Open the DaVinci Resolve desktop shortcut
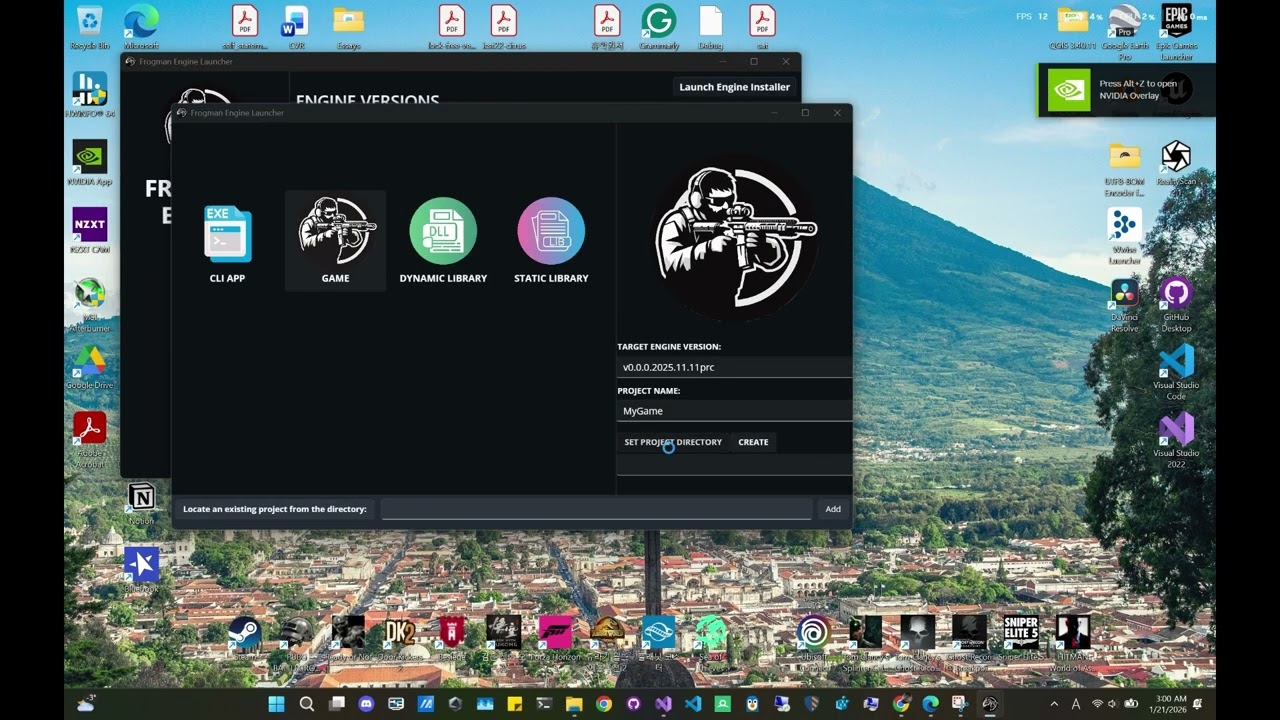This screenshot has height=720, width=1280. click(x=1124, y=304)
